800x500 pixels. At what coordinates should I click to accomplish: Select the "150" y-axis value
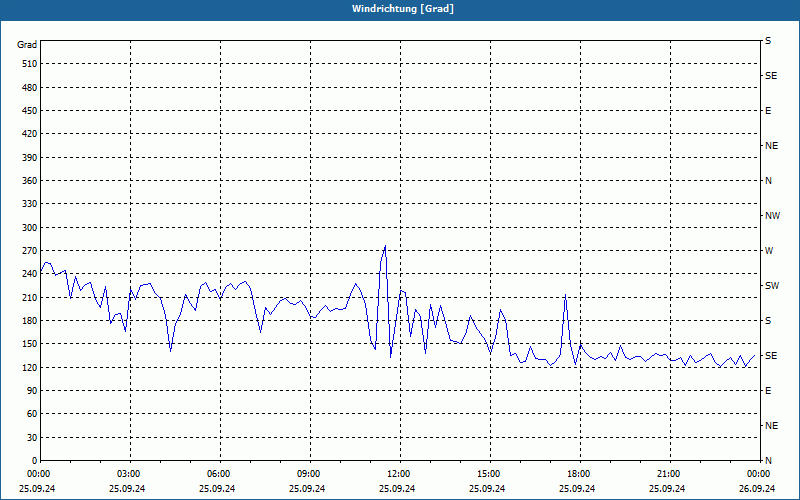[30, 344]
